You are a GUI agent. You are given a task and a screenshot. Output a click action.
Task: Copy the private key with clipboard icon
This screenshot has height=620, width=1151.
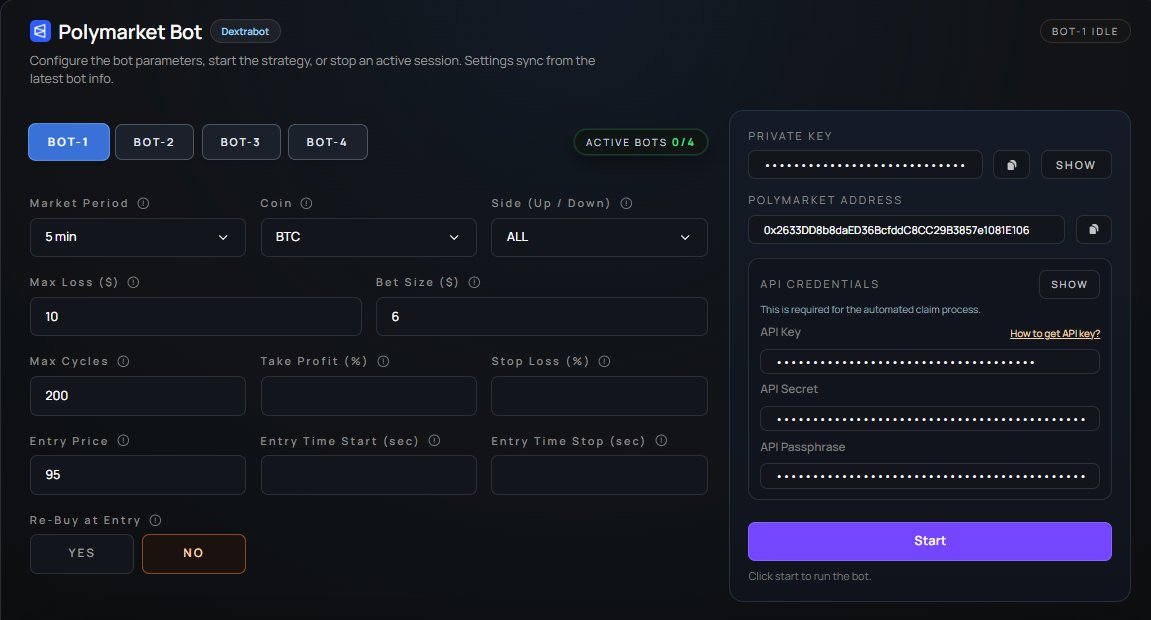pos(1011,165)
